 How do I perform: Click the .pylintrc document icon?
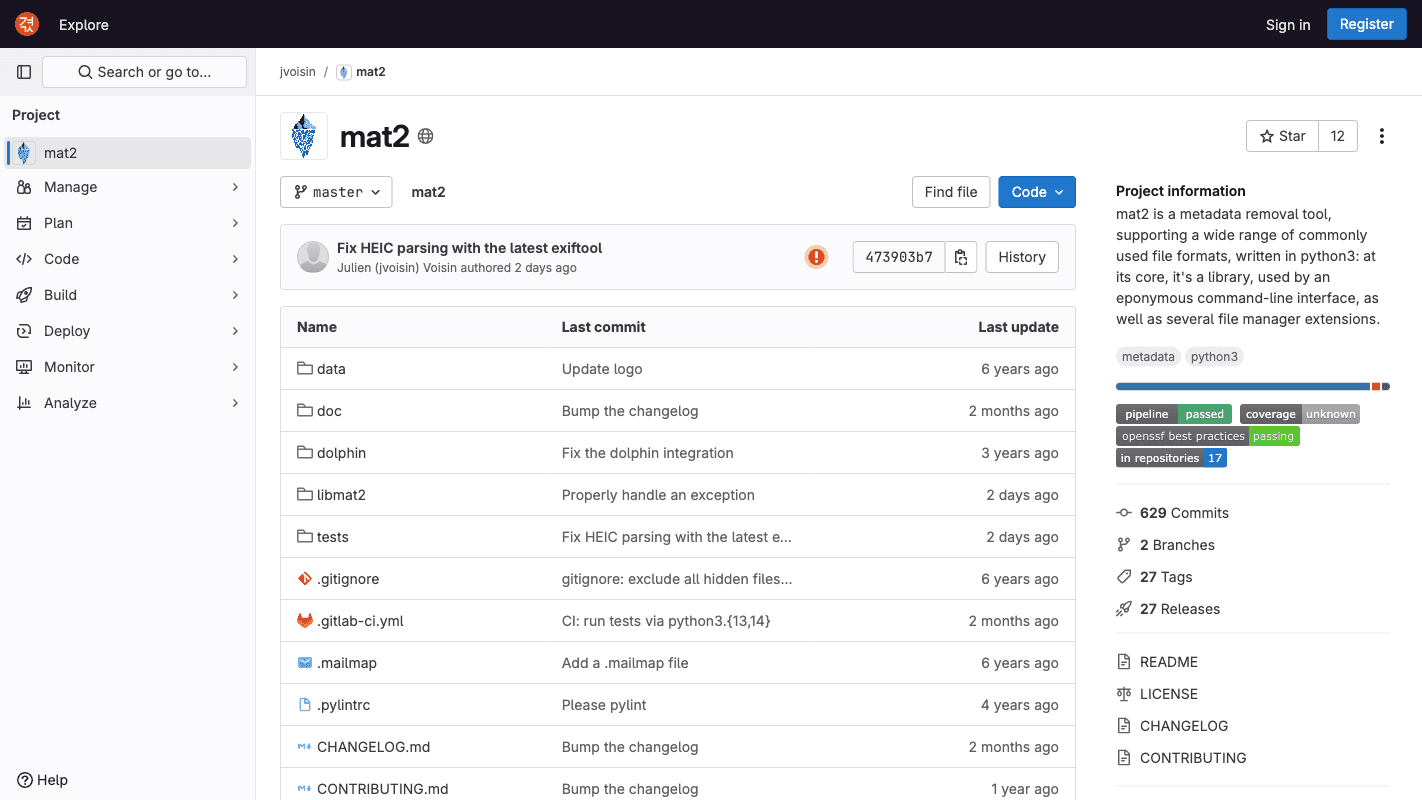click(x=305, y=705)
